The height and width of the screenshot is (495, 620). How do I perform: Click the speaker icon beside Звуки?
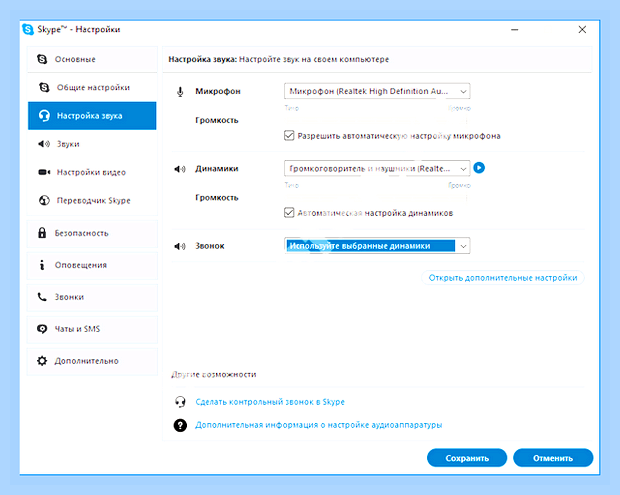[x=44, y=144]
